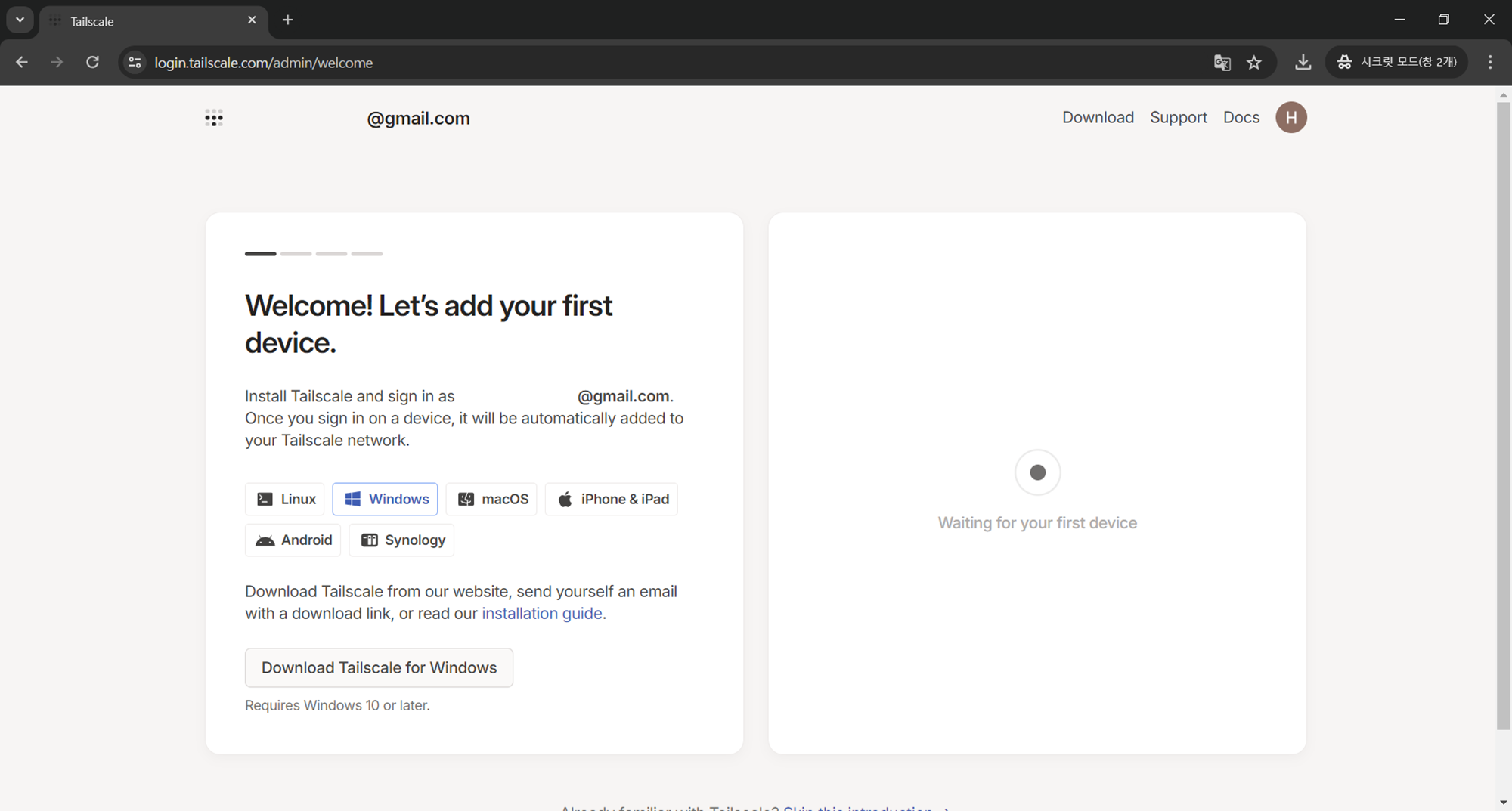Click the browser back arrow
1512x811 pixels.
pyautogui.click(x=22, y=62)
